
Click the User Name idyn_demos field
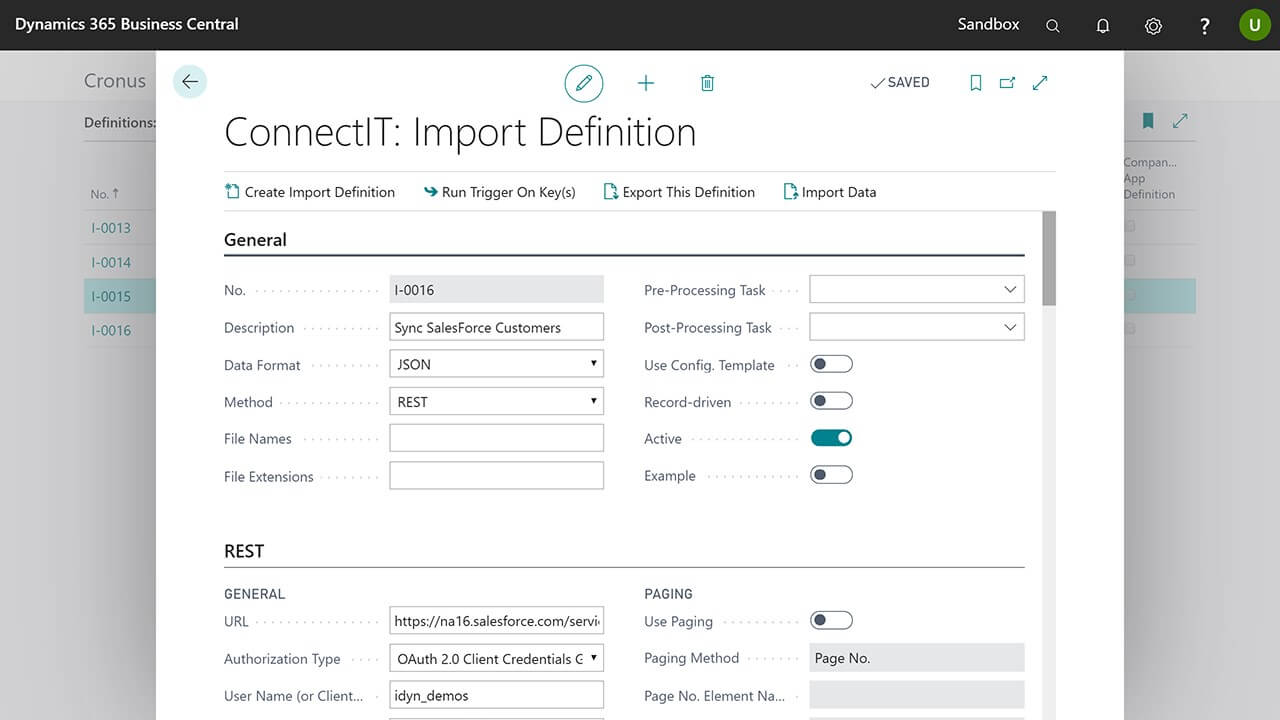[x=496, y=695]
